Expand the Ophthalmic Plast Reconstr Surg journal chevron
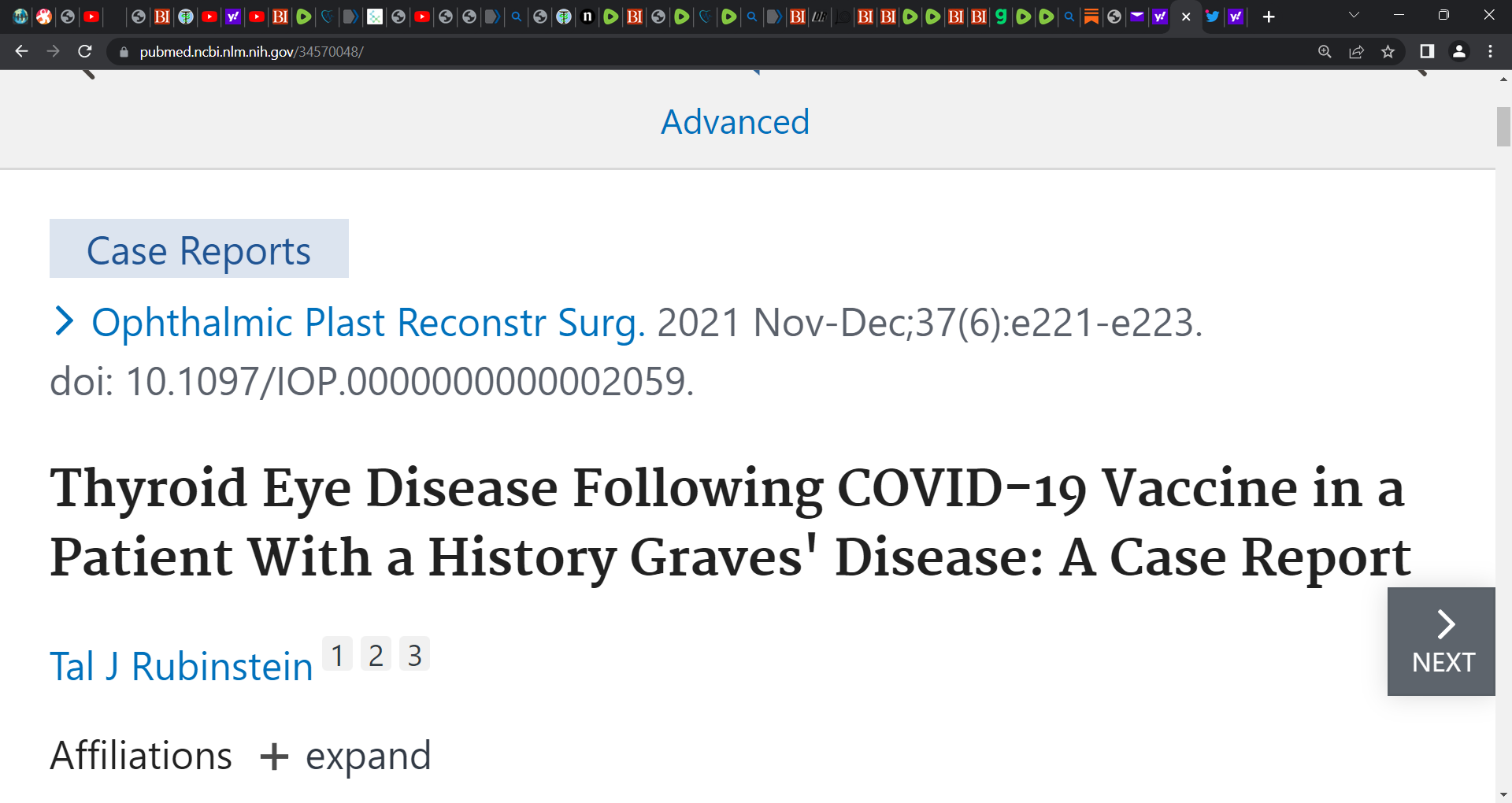1512x803 pixels. tap(64, 321)
